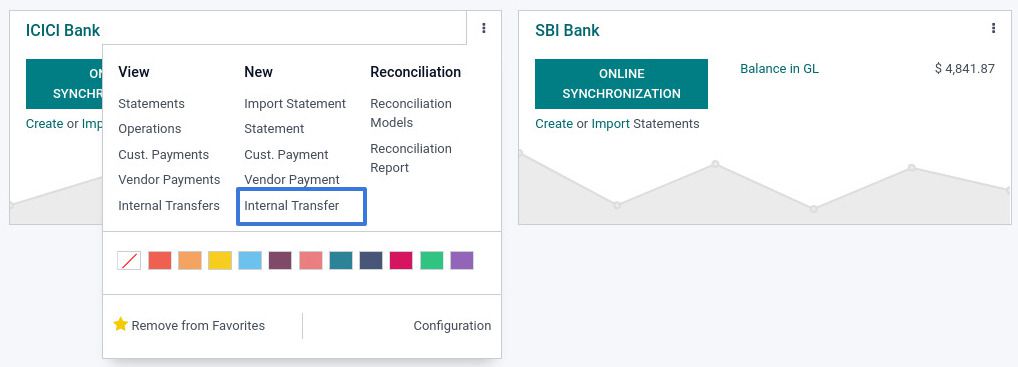Pick the yellow color swatch

(220, 260)
